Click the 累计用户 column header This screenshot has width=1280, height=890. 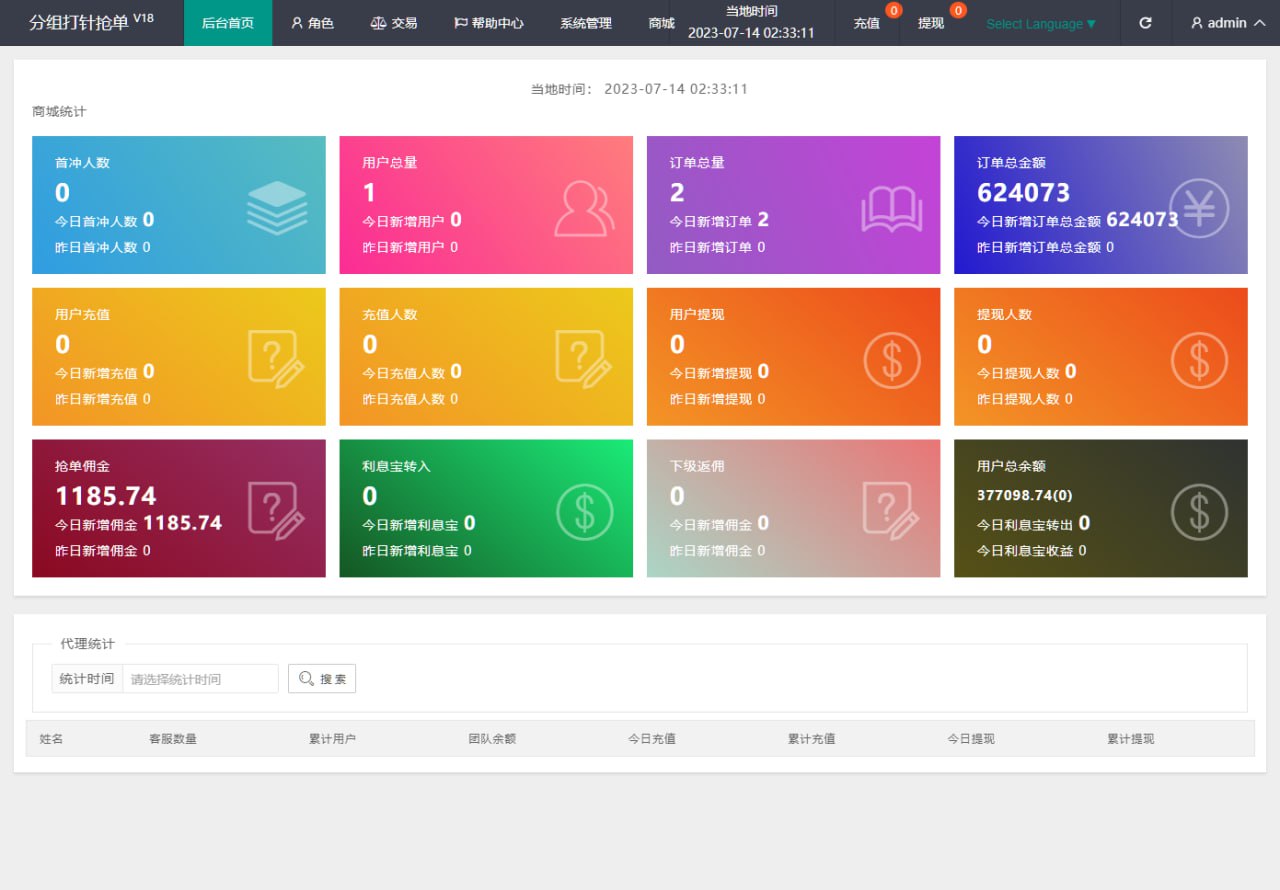(332, 739)
